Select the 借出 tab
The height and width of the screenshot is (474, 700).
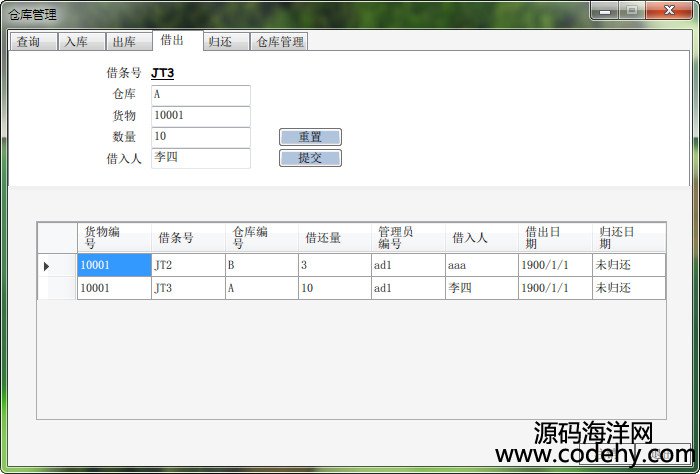click(x=178, y=40)
